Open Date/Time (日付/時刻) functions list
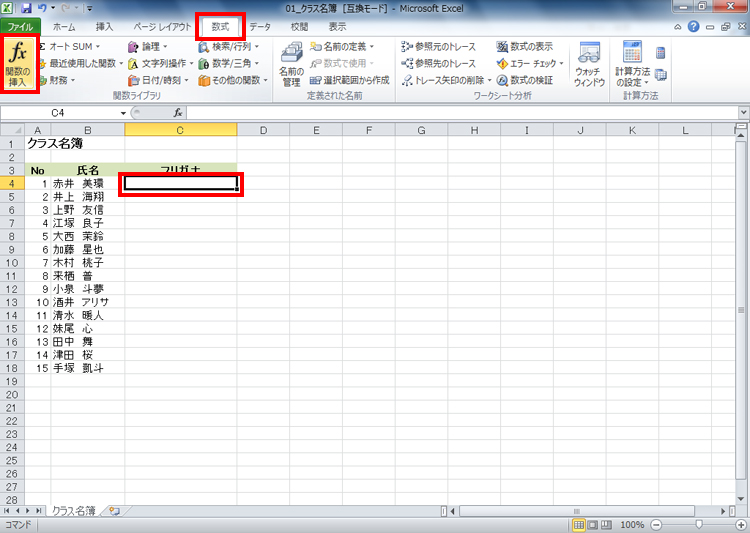Screen dimensions: 750x533 click(158, 80)
